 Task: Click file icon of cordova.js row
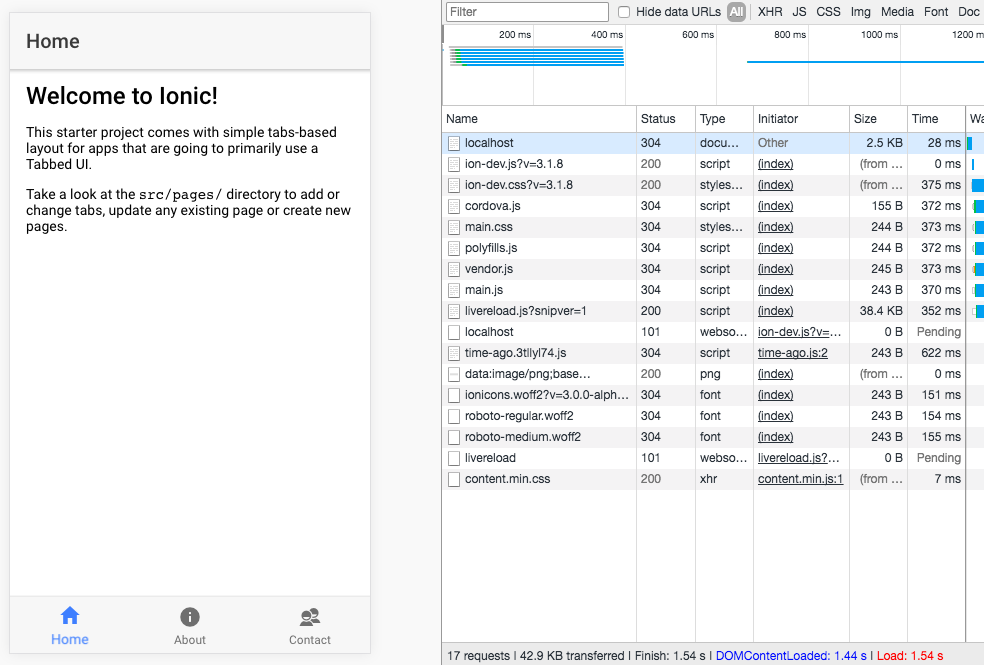point(454,206)
